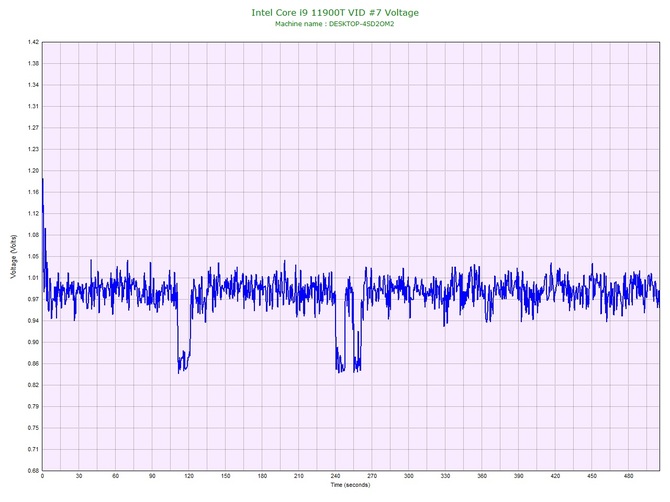
Task: Click the 0.94 y-axis tick label
Action: (33, 320)
